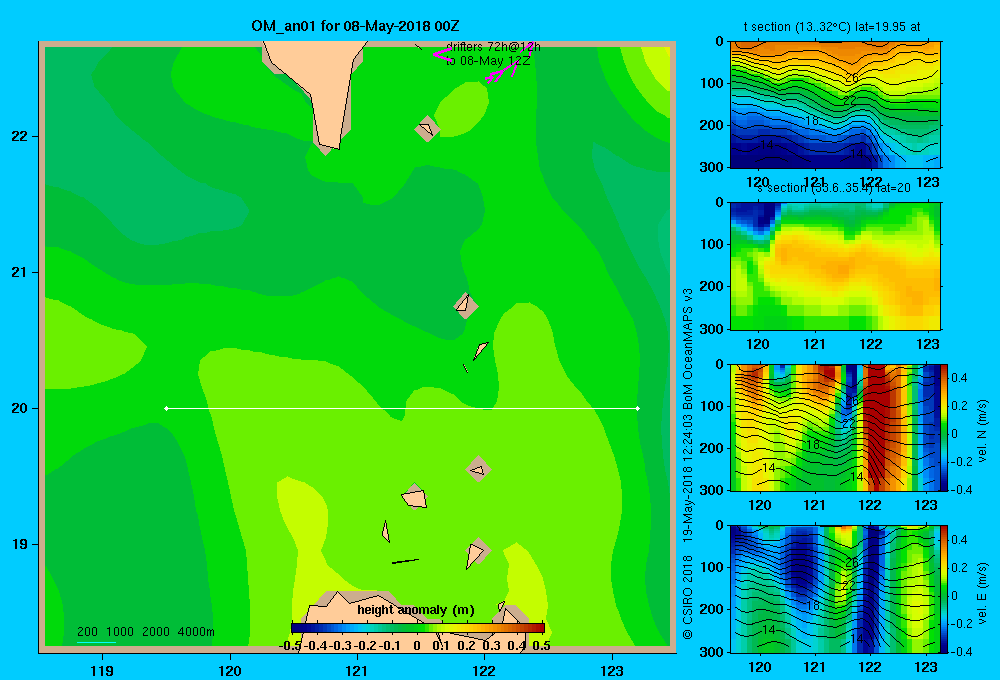Click the -0.5 tick on height anomaly scale
This screenshot has height=680, width=1000.
coord(290,646)
